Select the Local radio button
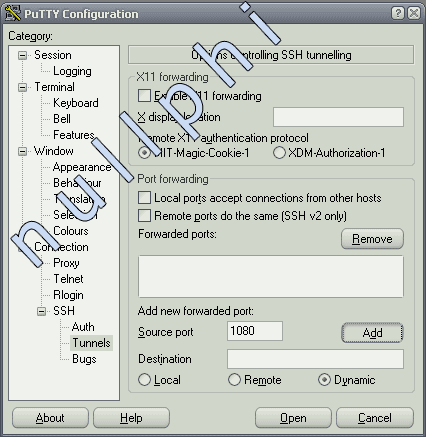Image resolution: width=426 pixels, height=437 pixels. click(144, 380)
